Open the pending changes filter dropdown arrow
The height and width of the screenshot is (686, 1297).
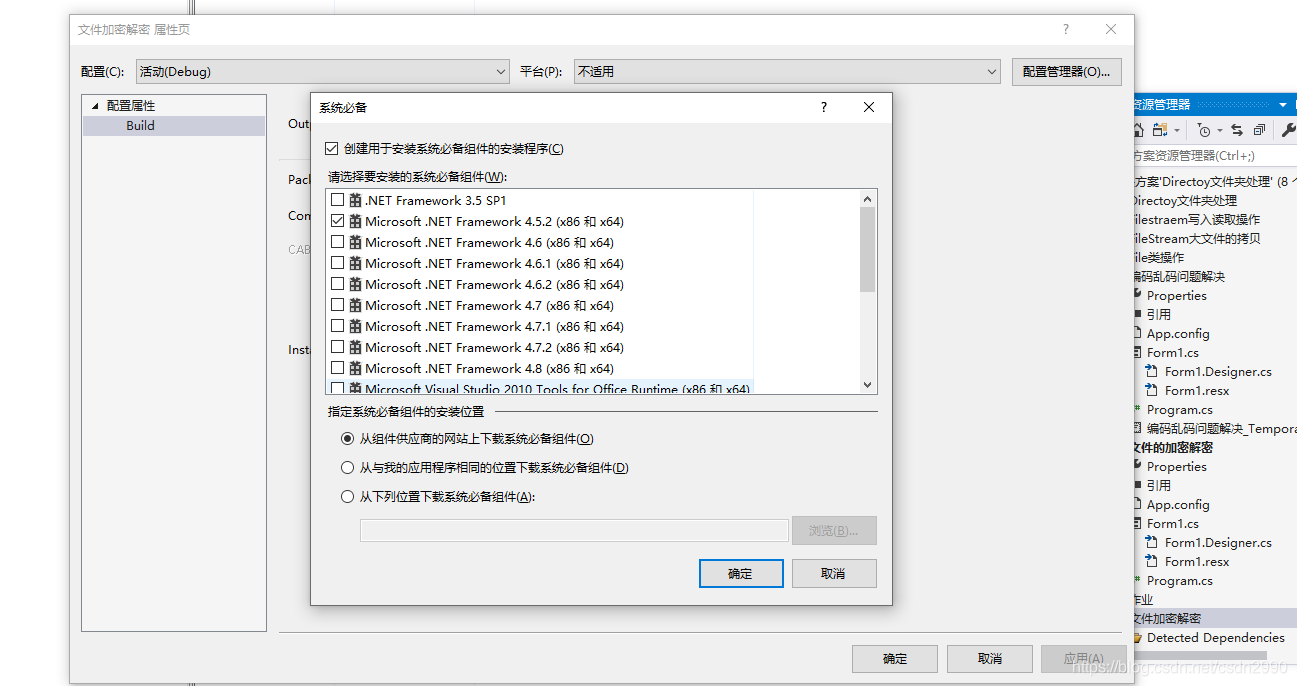click(1220, 131)
